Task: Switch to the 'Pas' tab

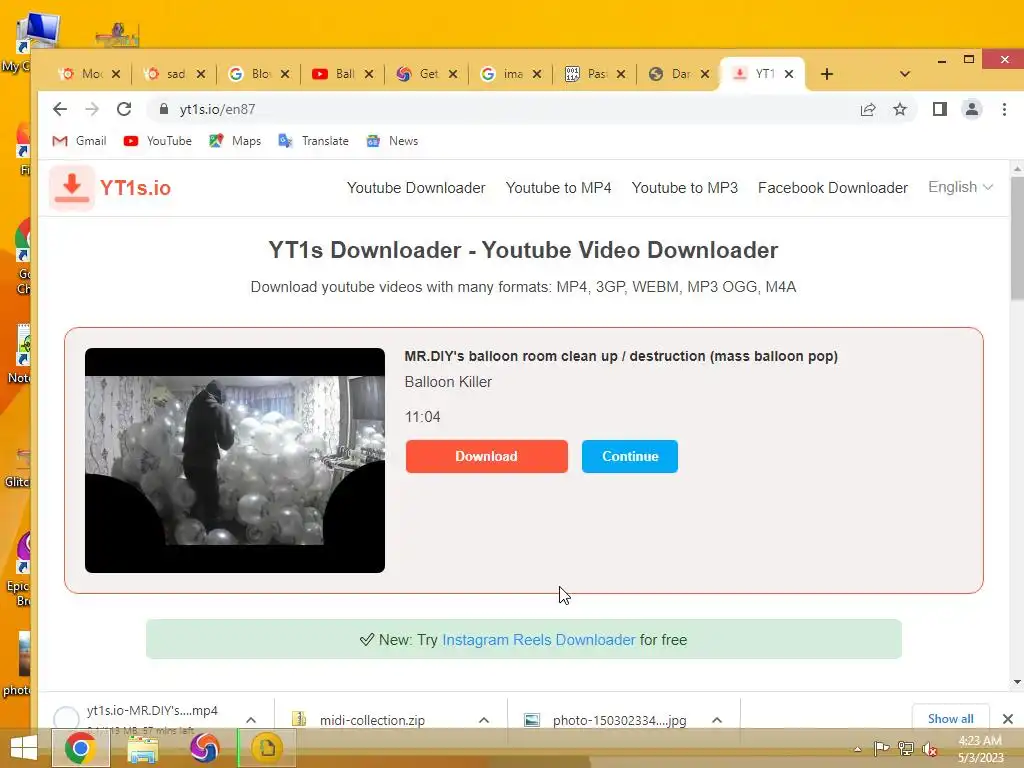Action: 594,74
